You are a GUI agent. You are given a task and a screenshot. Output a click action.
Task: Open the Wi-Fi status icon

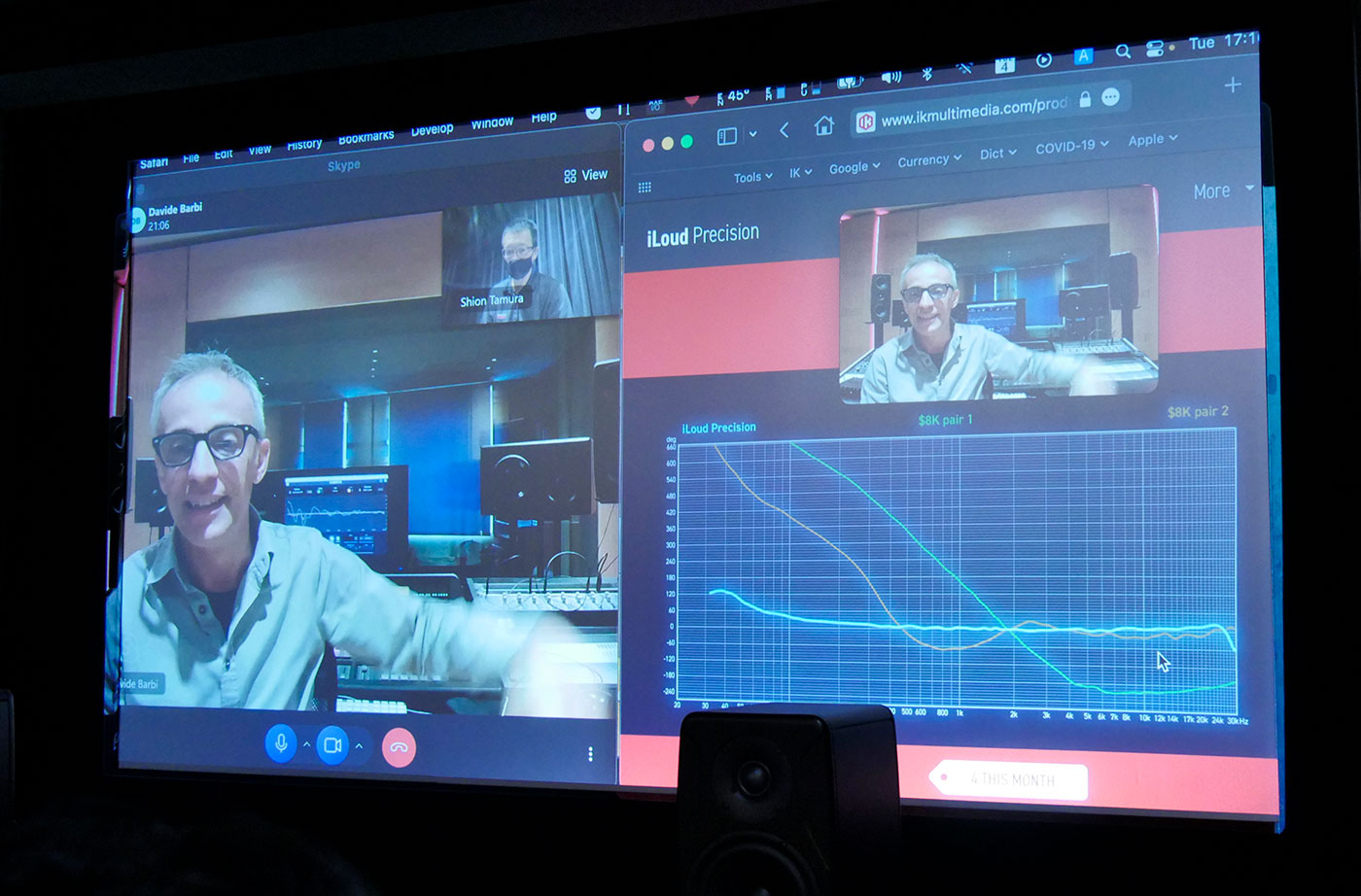pos(964,68)
